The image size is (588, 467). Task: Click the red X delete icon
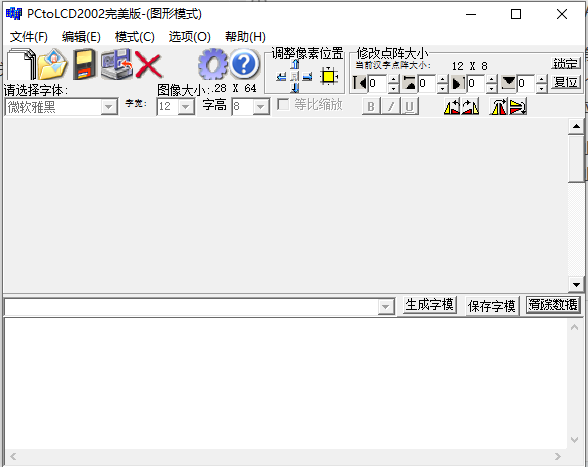148,65
